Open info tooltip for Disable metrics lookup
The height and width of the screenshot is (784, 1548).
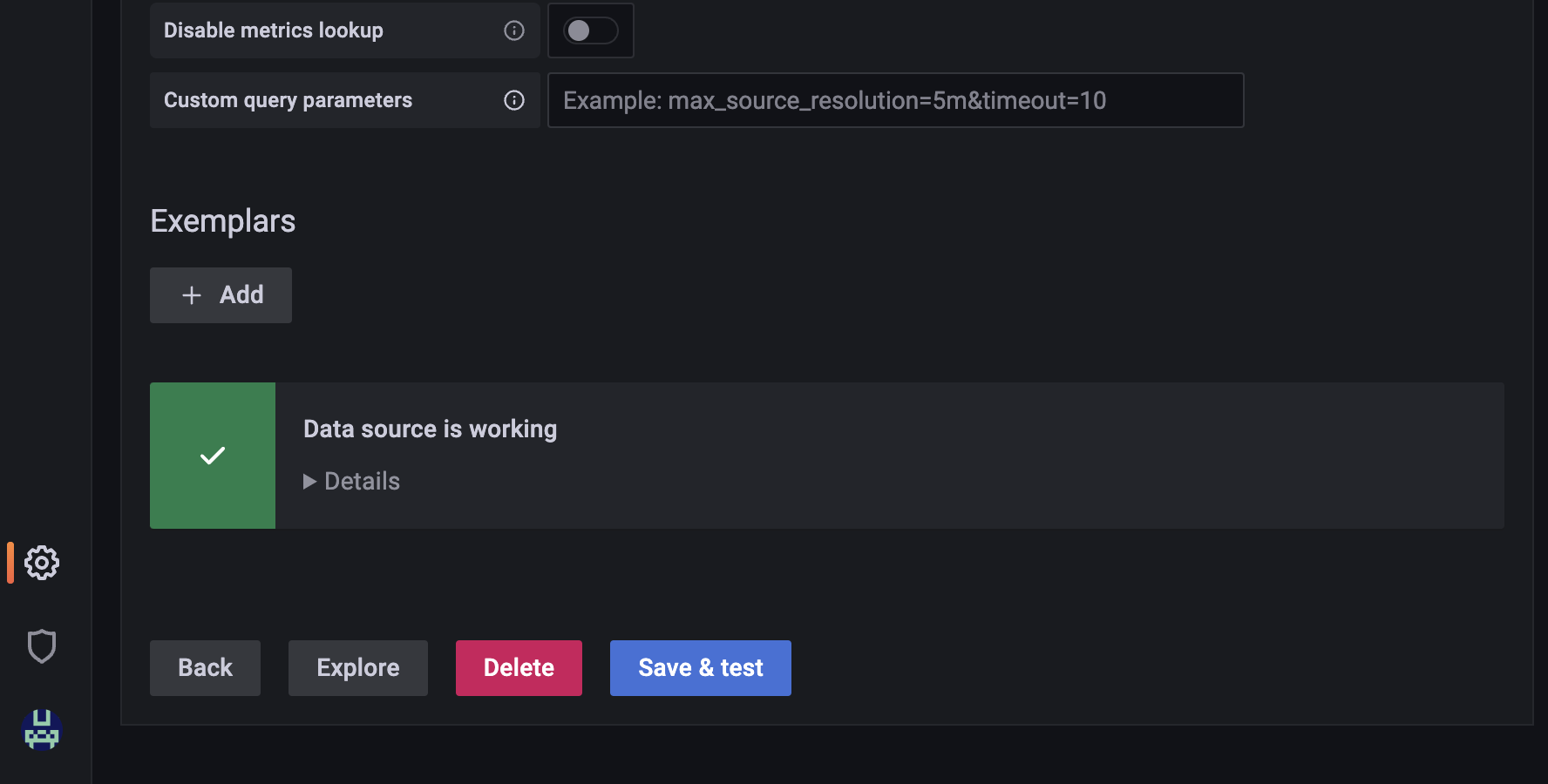coord(513,30)
